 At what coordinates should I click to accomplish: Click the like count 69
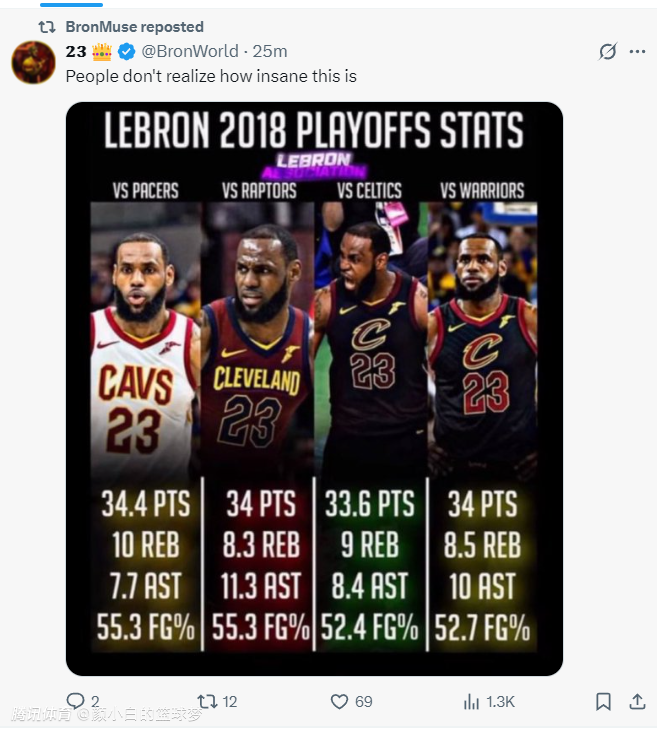pyautogui.click(x=363, y=701)
